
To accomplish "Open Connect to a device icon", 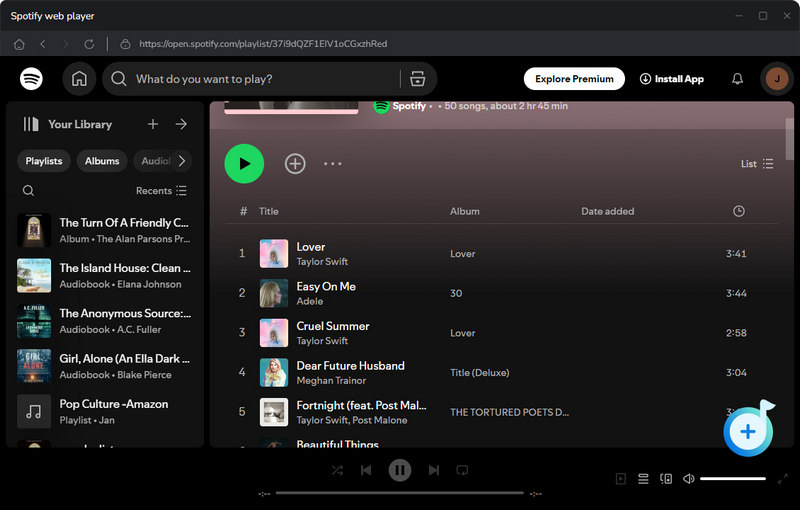I will pyautogui.click(x=666, y=479).
